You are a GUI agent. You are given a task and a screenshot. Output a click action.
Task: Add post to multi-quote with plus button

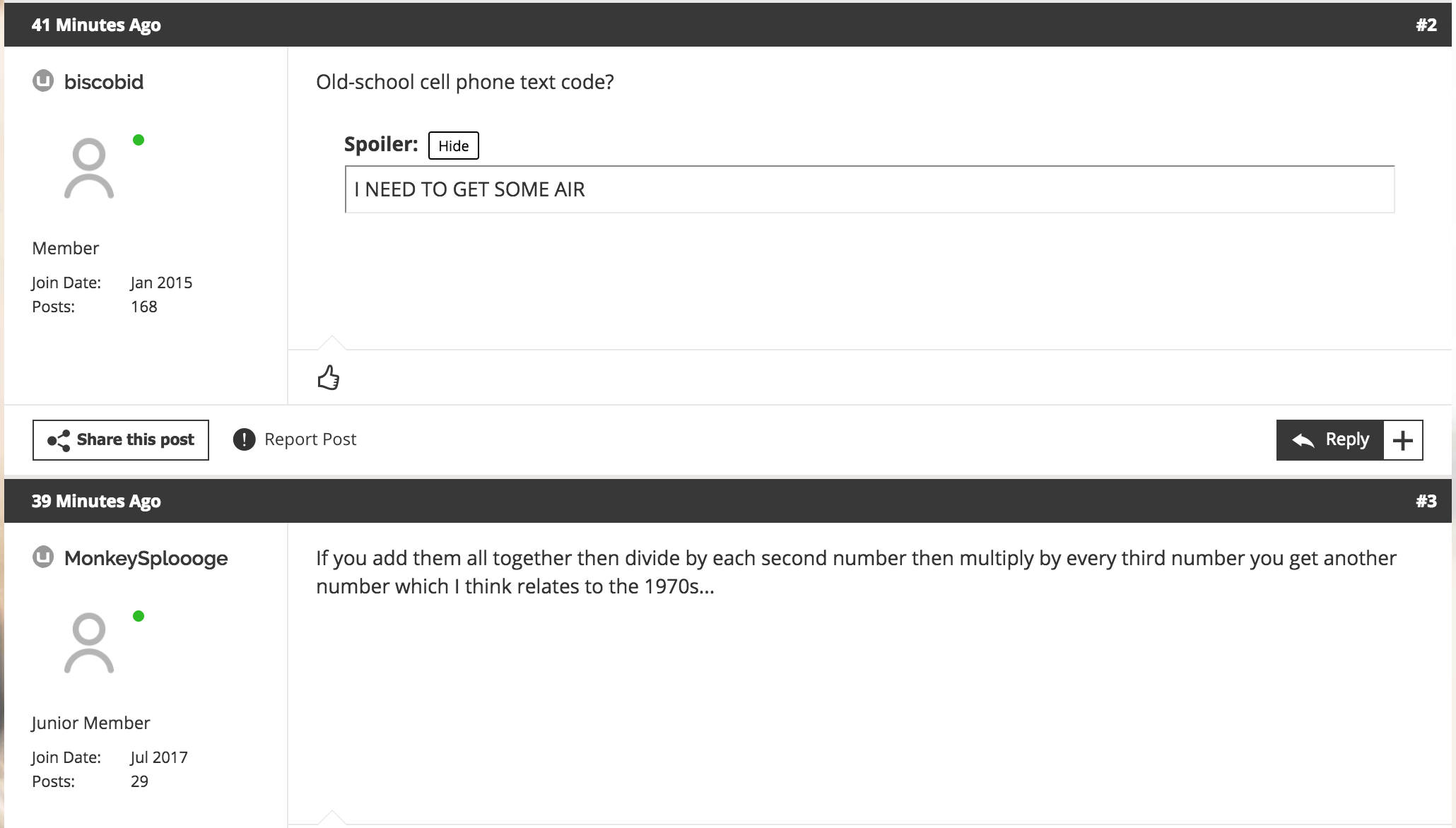[1403, 440]
